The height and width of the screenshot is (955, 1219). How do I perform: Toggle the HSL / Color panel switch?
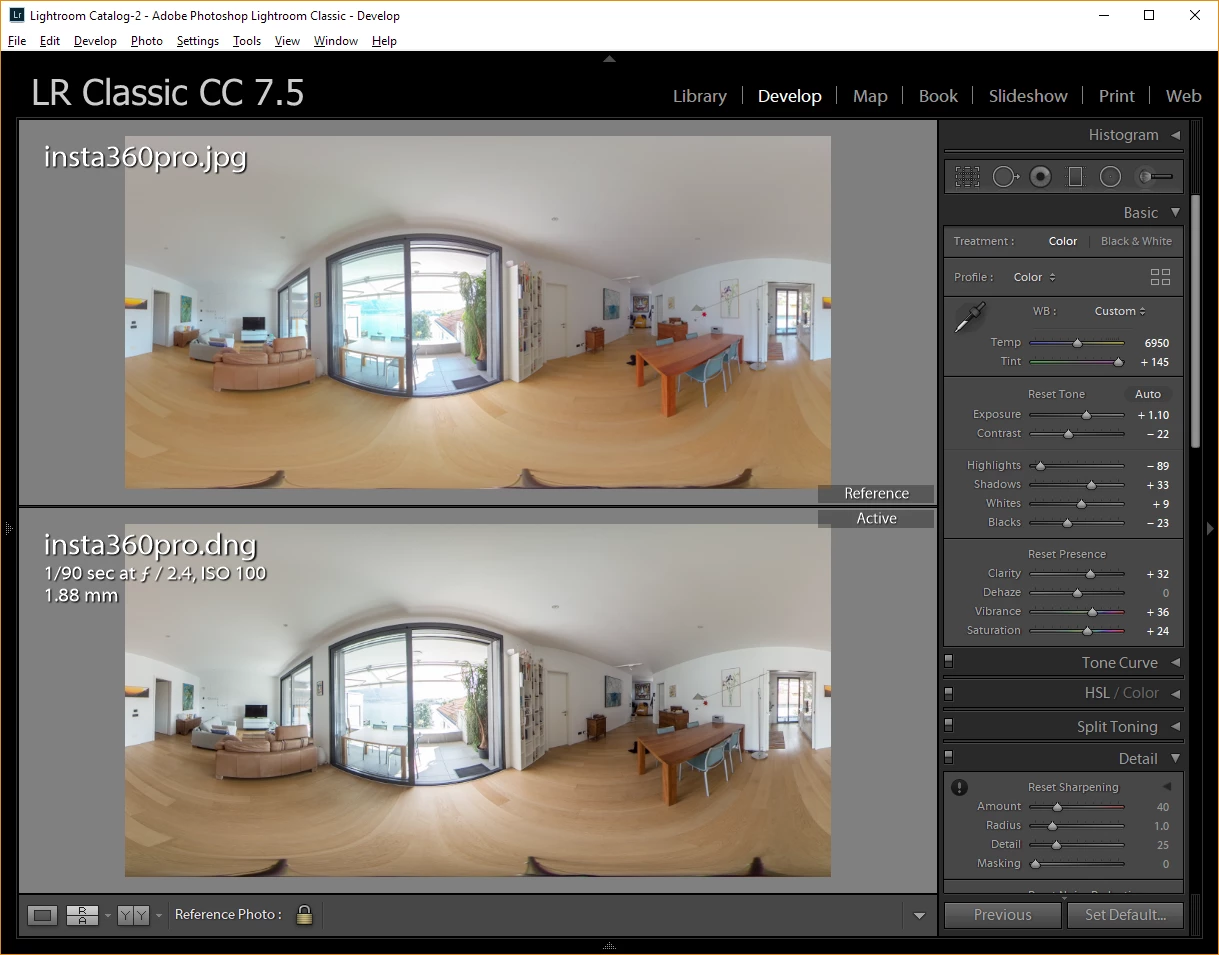pos(949,693)
